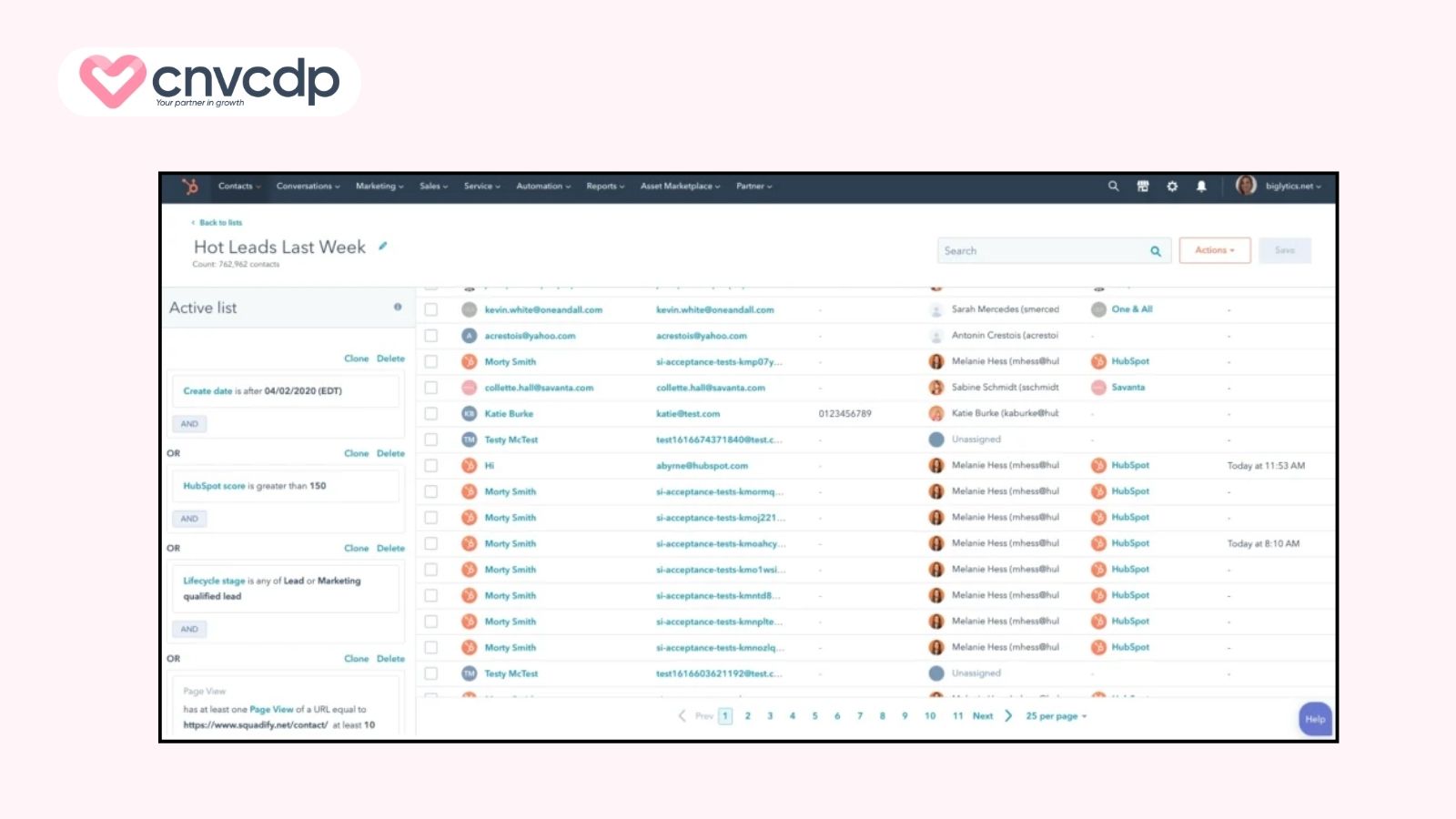Image resolution: width=1456 pixels, height=819 pixels.
Task: Open the Create date is after filter
Action: tap(286, 391)
